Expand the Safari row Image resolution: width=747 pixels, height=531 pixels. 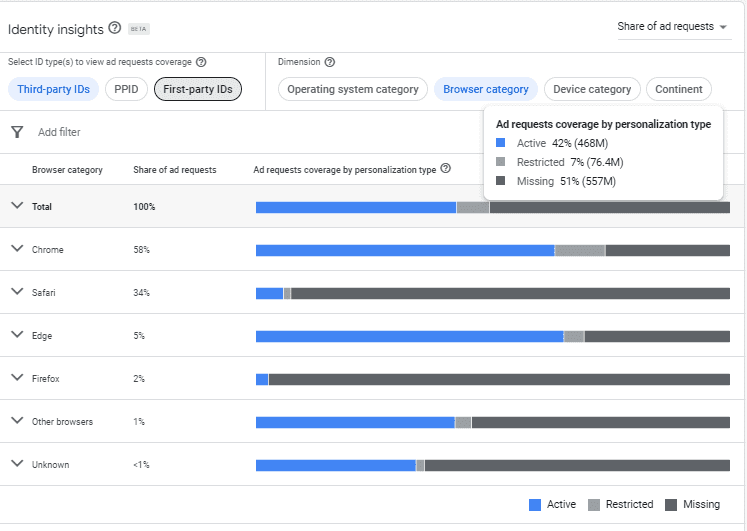(x=16, y=291)
